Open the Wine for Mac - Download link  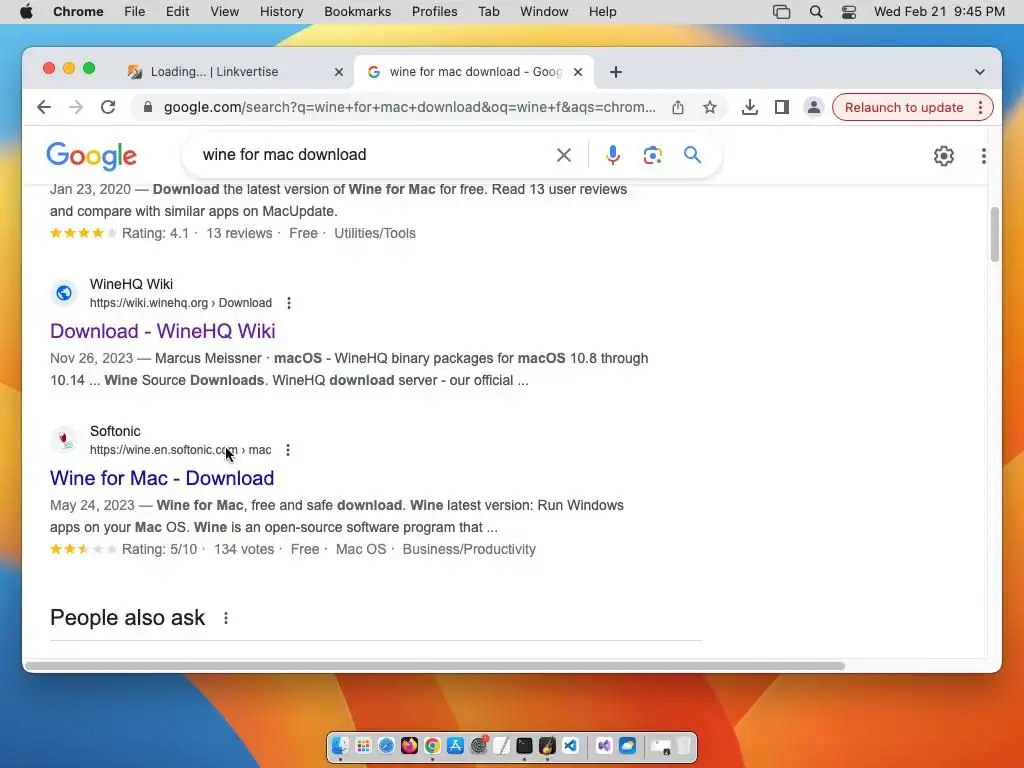(x=162, y=478)
